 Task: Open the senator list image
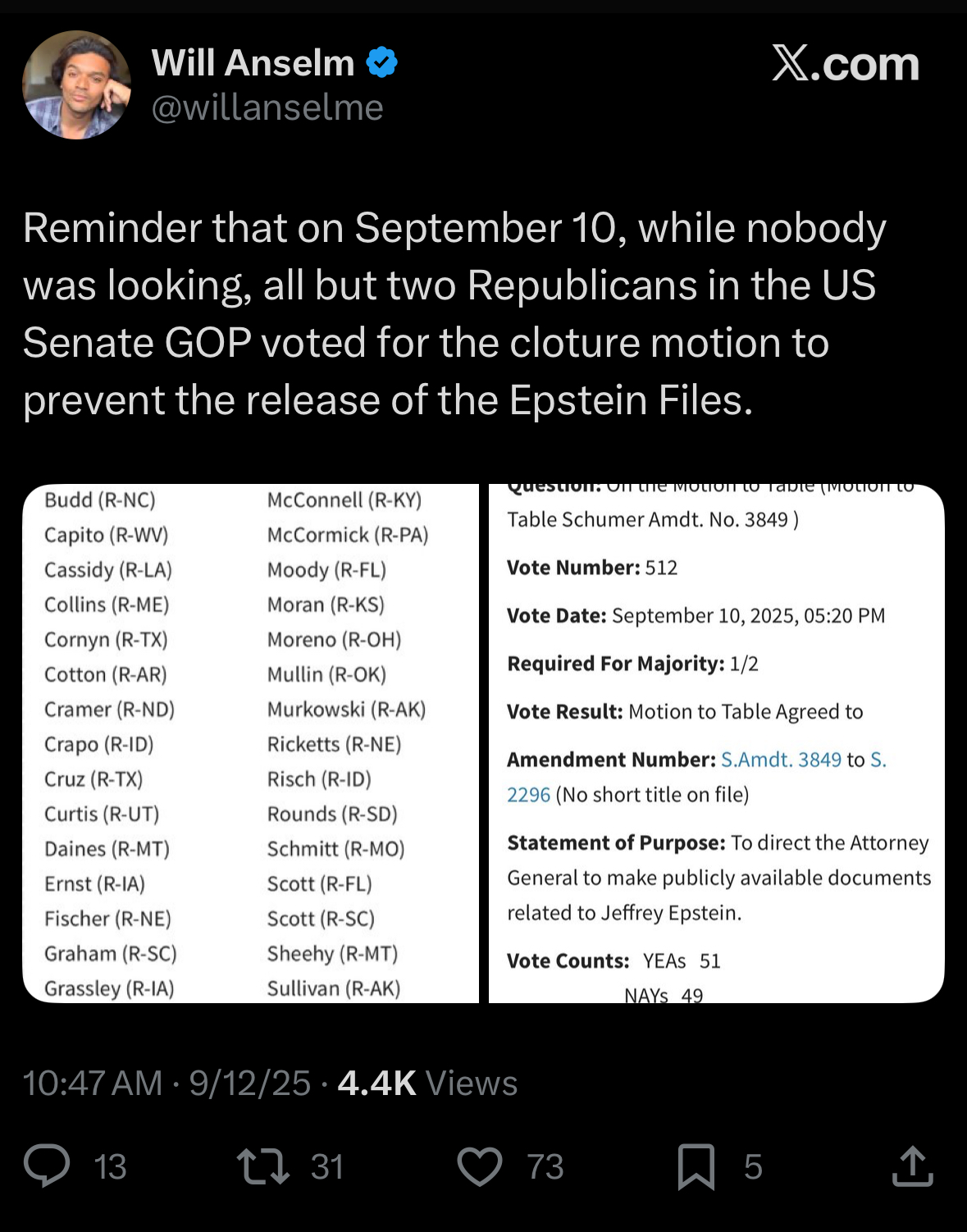[250, 743]
